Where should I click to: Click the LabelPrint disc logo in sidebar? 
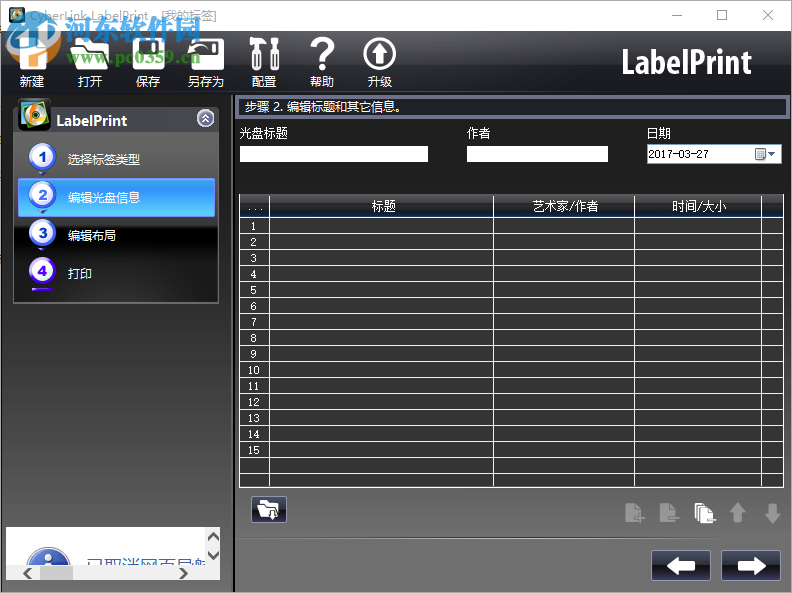[34, 114]
